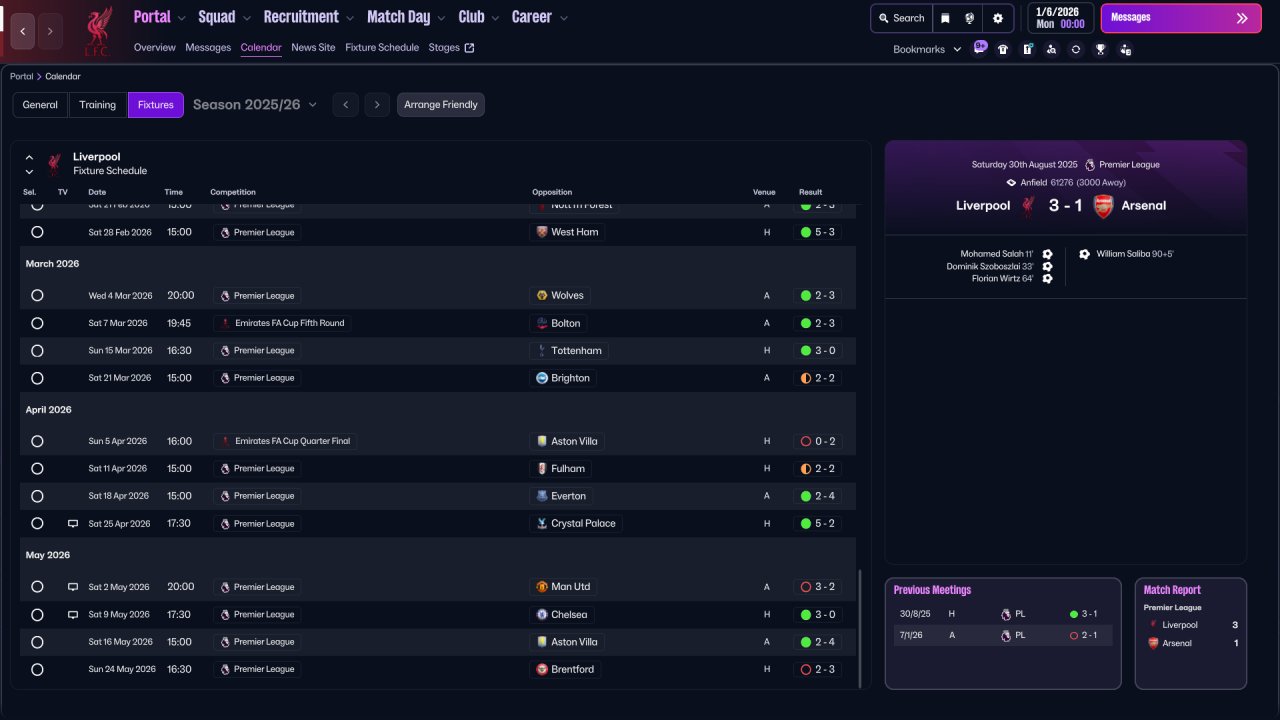Open the globe icon next to the bookmark icon
This screenshot has height=720, width=1280.
970,18
